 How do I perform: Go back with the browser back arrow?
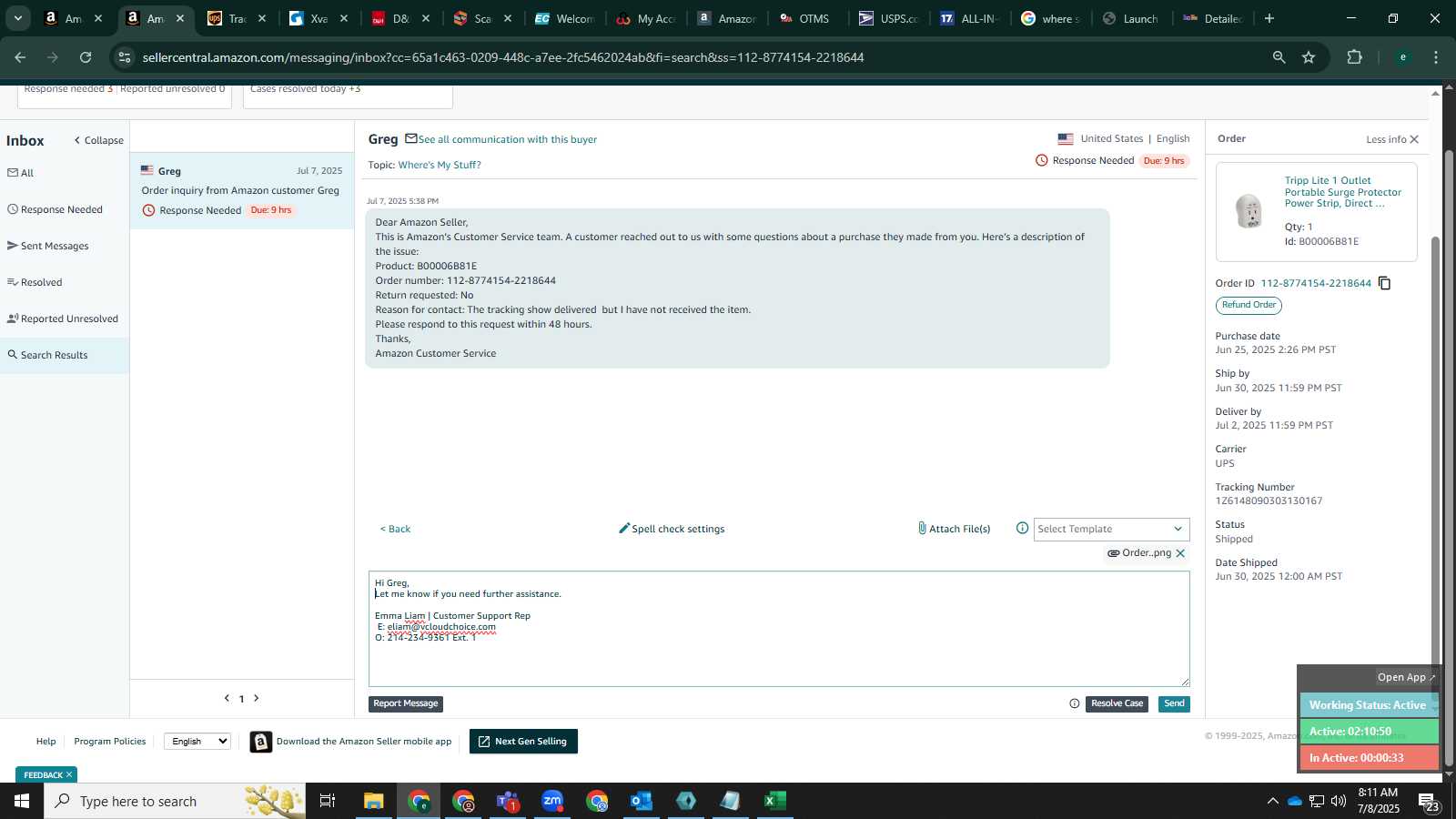(20, 57)
